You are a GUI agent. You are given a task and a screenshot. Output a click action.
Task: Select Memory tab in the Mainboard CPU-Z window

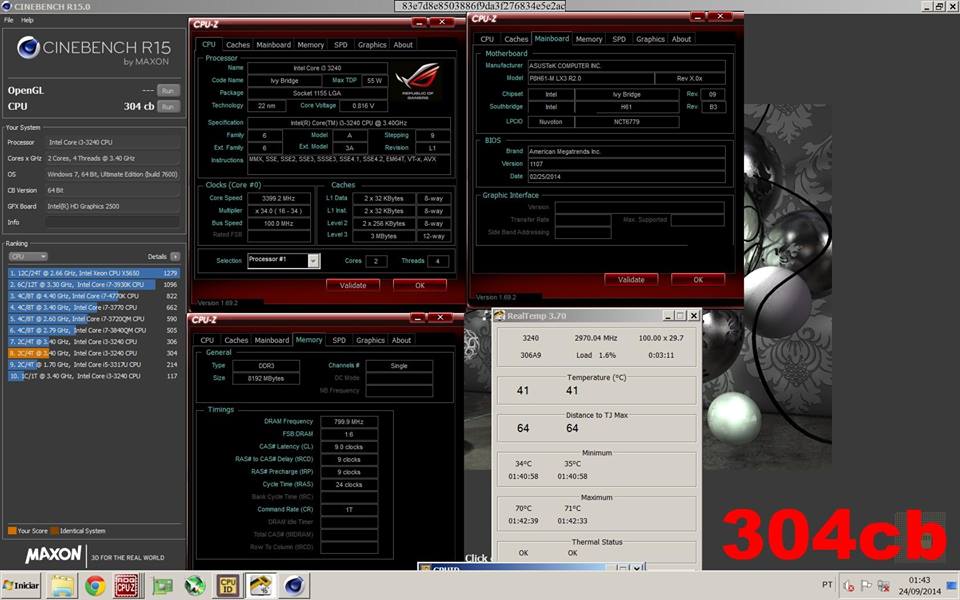click(589, 39)
